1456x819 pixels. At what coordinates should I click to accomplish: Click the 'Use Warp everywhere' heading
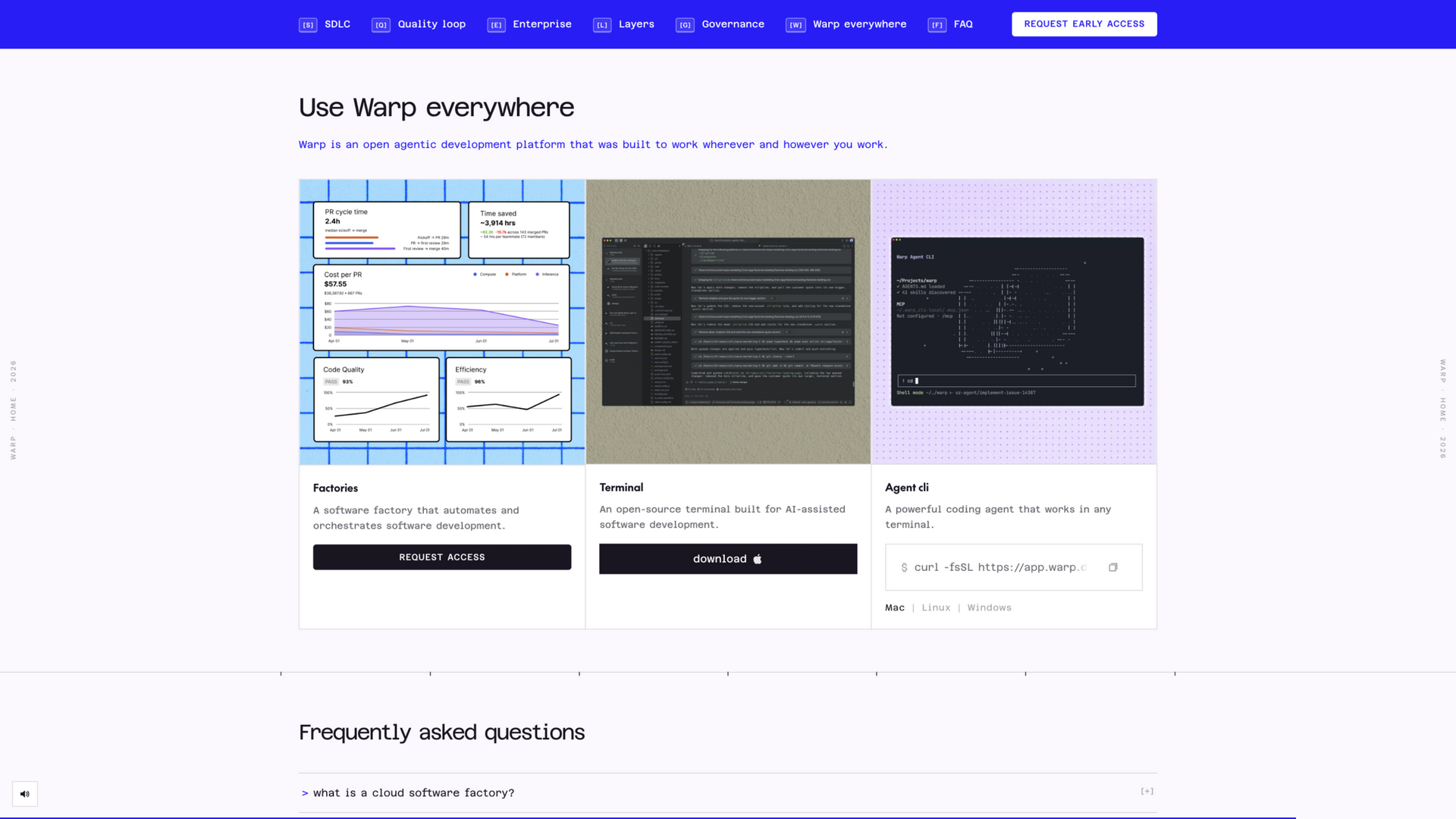tap(436, 108)
